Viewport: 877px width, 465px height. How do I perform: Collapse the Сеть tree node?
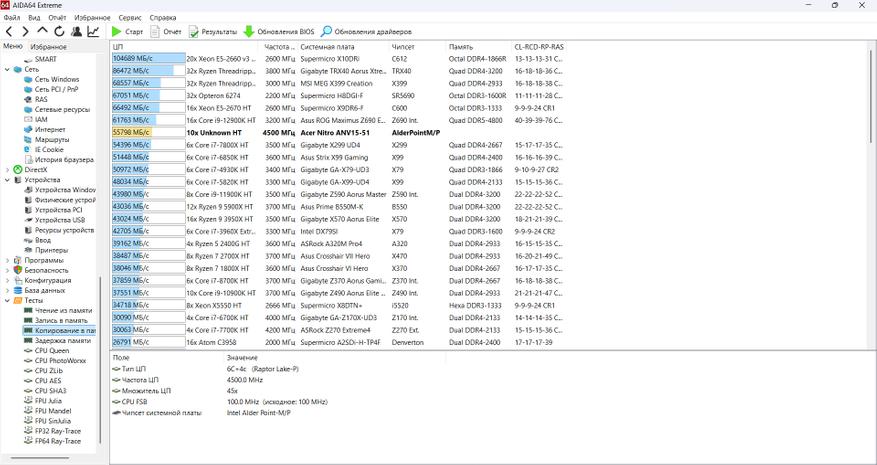[7, 69]
